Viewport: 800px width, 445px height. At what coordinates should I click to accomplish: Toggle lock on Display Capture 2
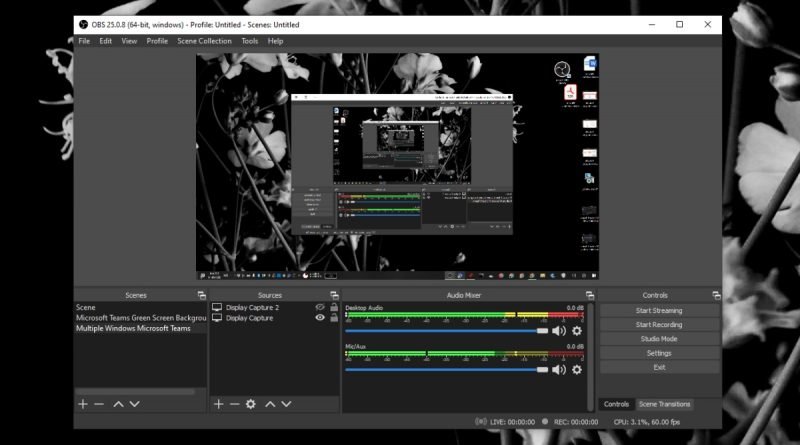pyautogui.click(x=334, y=307)
